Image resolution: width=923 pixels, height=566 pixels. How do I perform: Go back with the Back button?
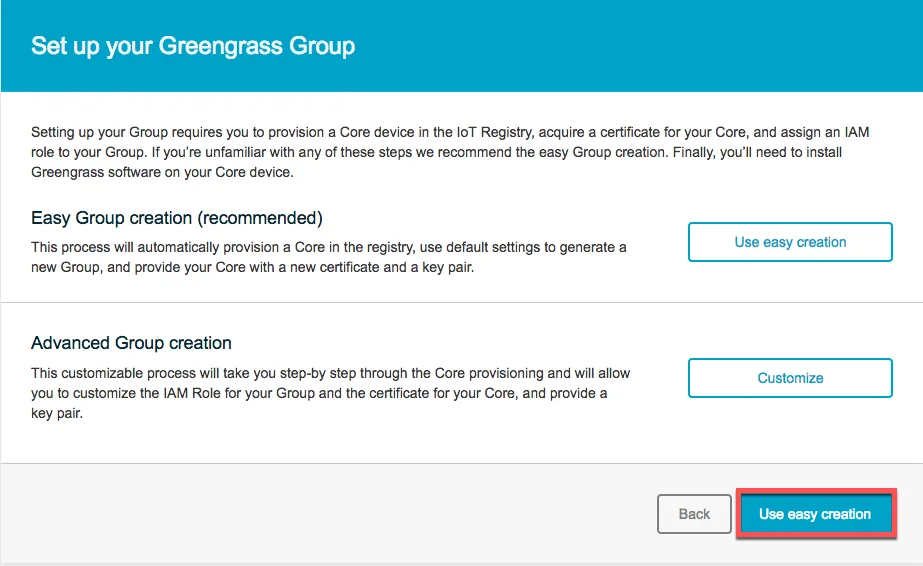click(694, 514)
